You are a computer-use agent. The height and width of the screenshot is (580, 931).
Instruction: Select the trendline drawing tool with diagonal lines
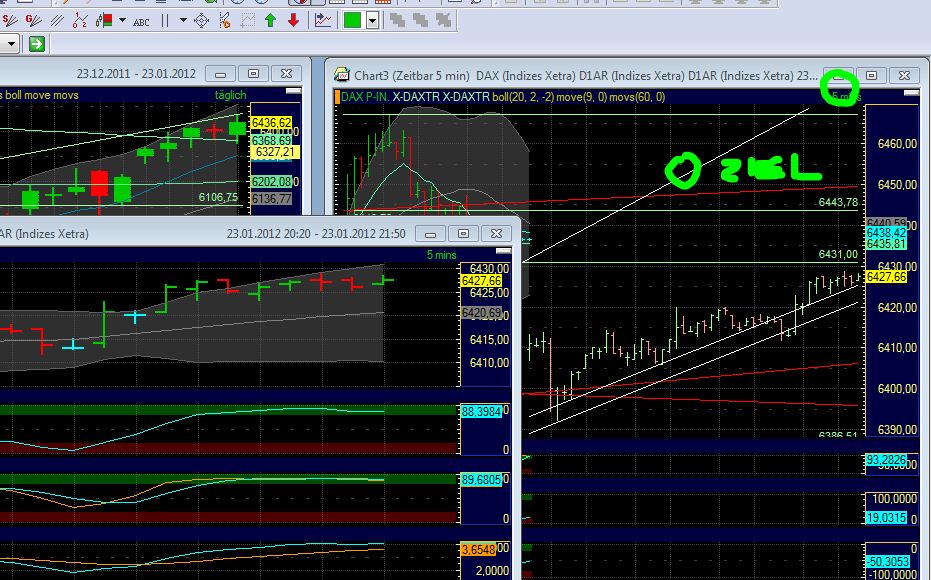click(x=30, y=21)
